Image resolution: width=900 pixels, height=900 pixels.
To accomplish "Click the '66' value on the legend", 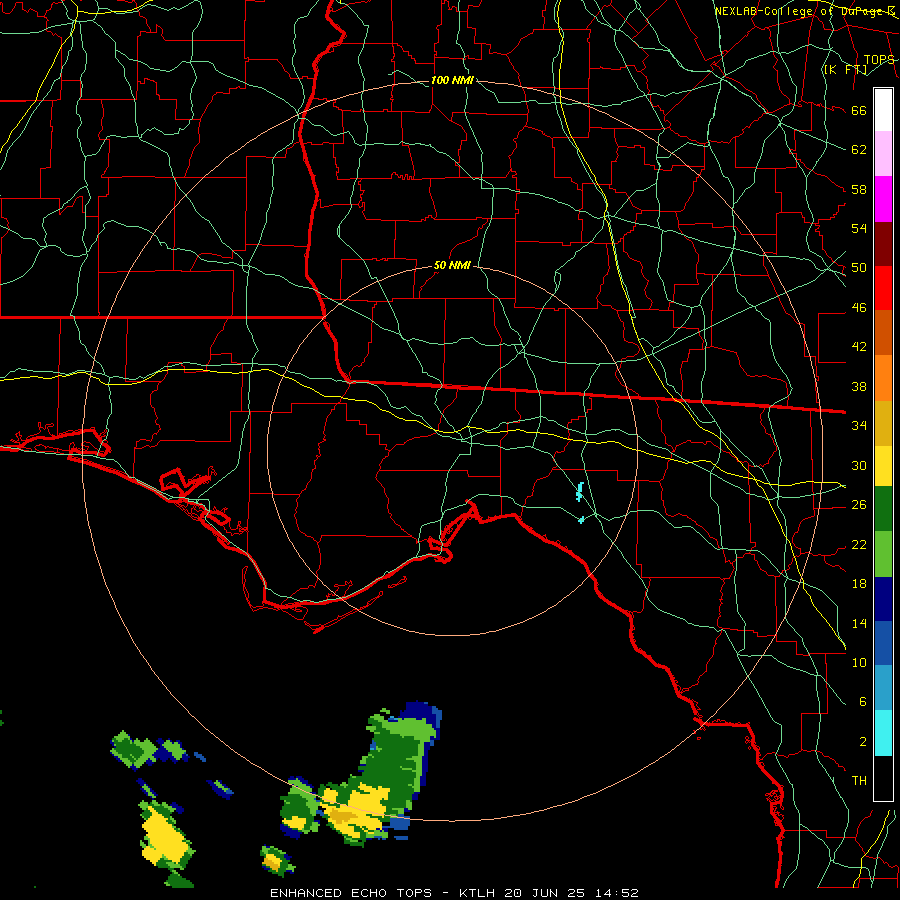I will click(859, 110).
